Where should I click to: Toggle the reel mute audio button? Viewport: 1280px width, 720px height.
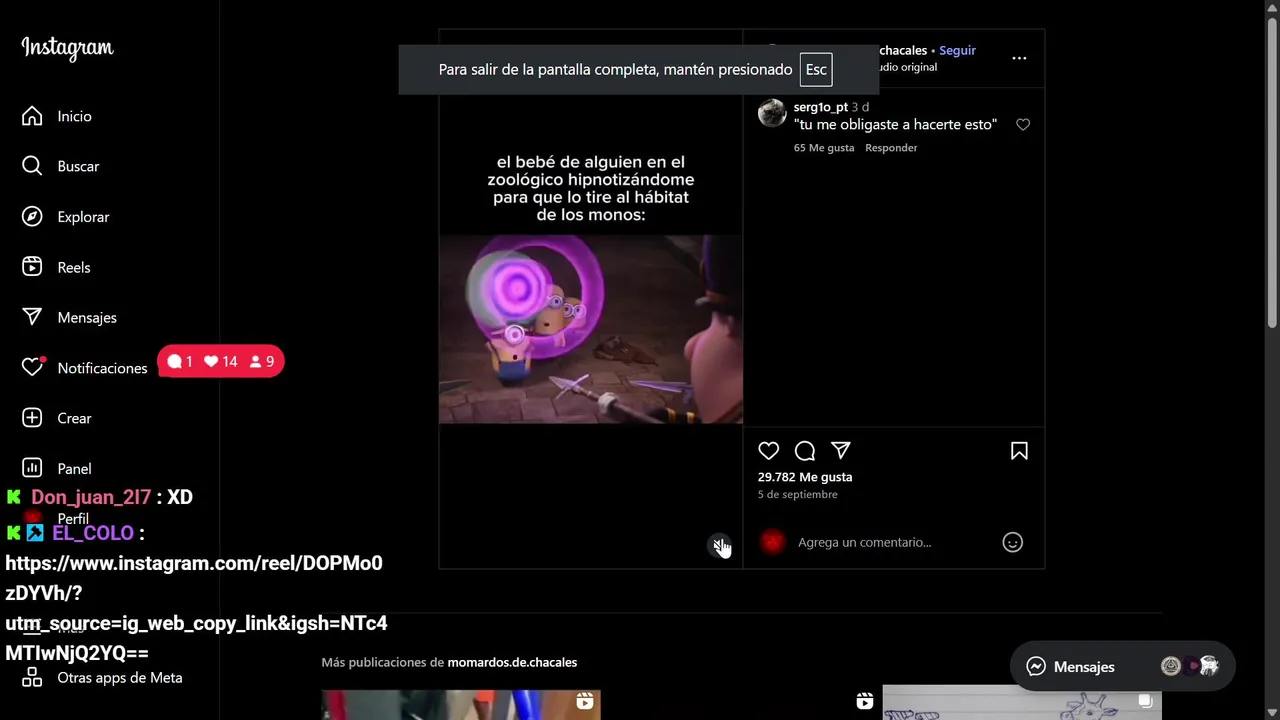click(719, 545)
